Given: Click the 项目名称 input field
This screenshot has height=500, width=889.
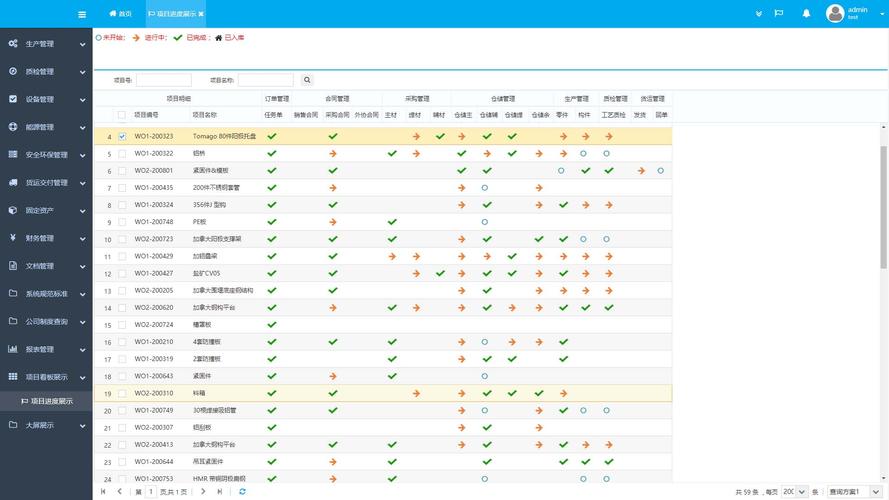Looking at the screenshot, I should click(x=266, y=80).
